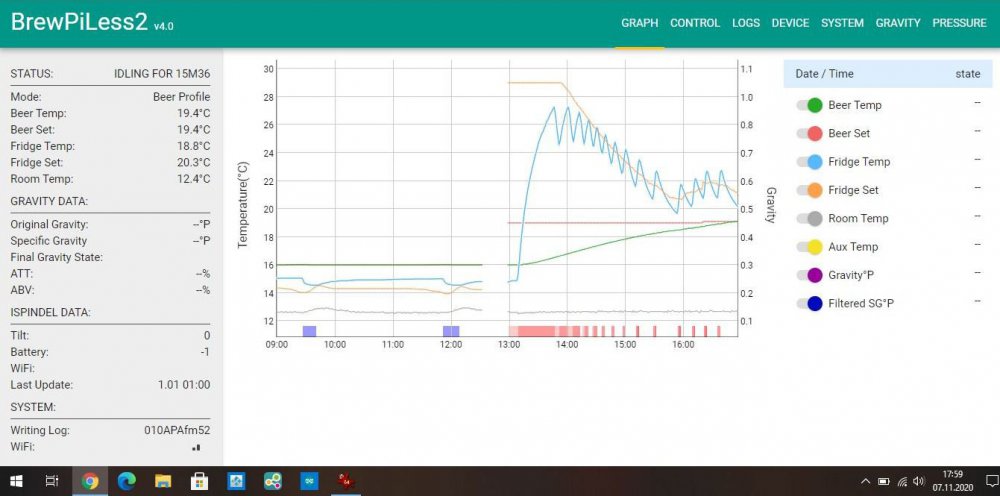The width and height of the screenshot is (1000, 496).
Task: Toggle the Aux Temp legend switch
Action: (x=809, y=247)
